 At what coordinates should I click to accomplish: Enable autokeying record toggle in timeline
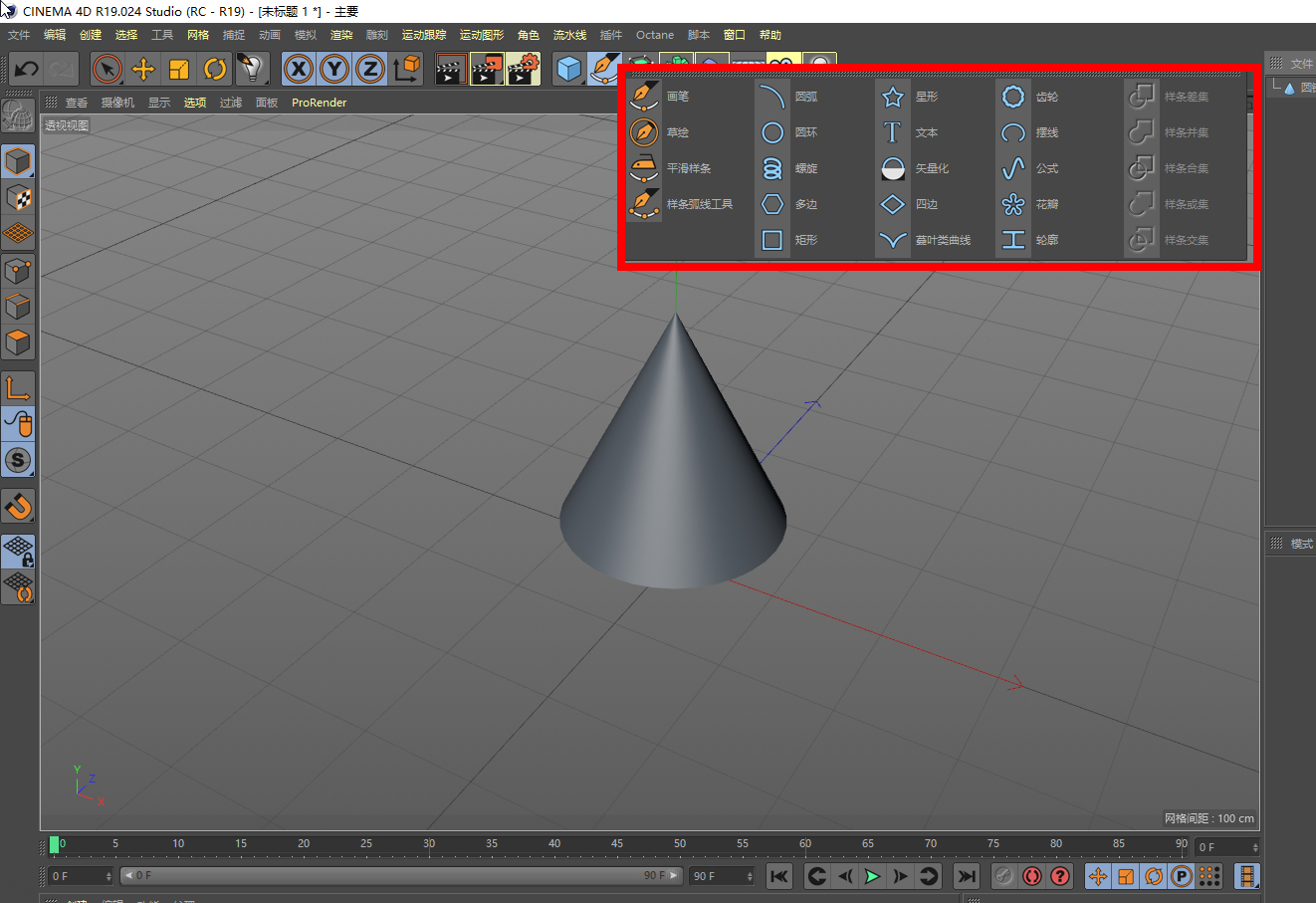point(1032,876)
